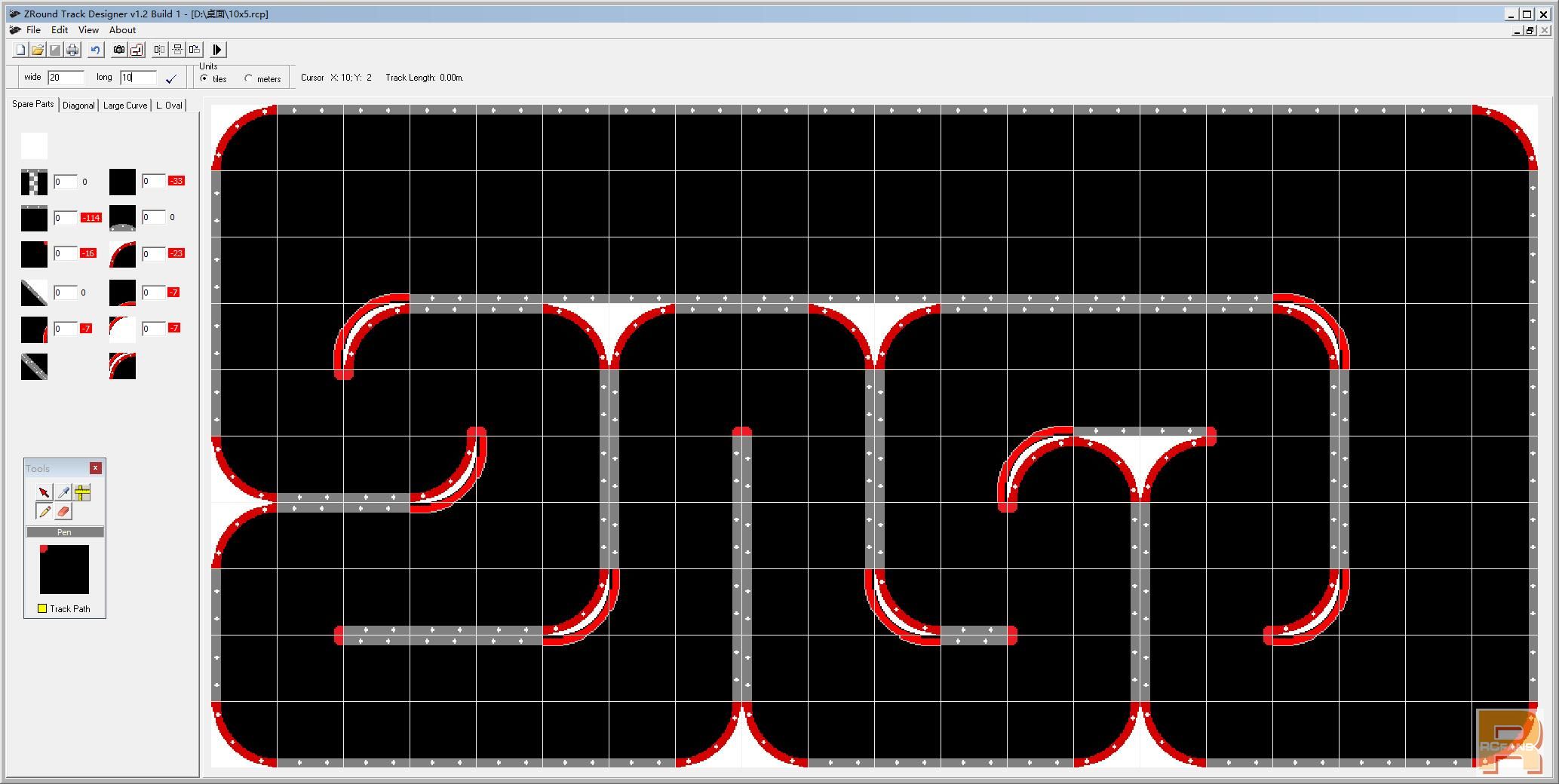Switch to the Large Curve tab
Image resolution: width=1559 pixels, height=784 pixels.
point(125,106)
